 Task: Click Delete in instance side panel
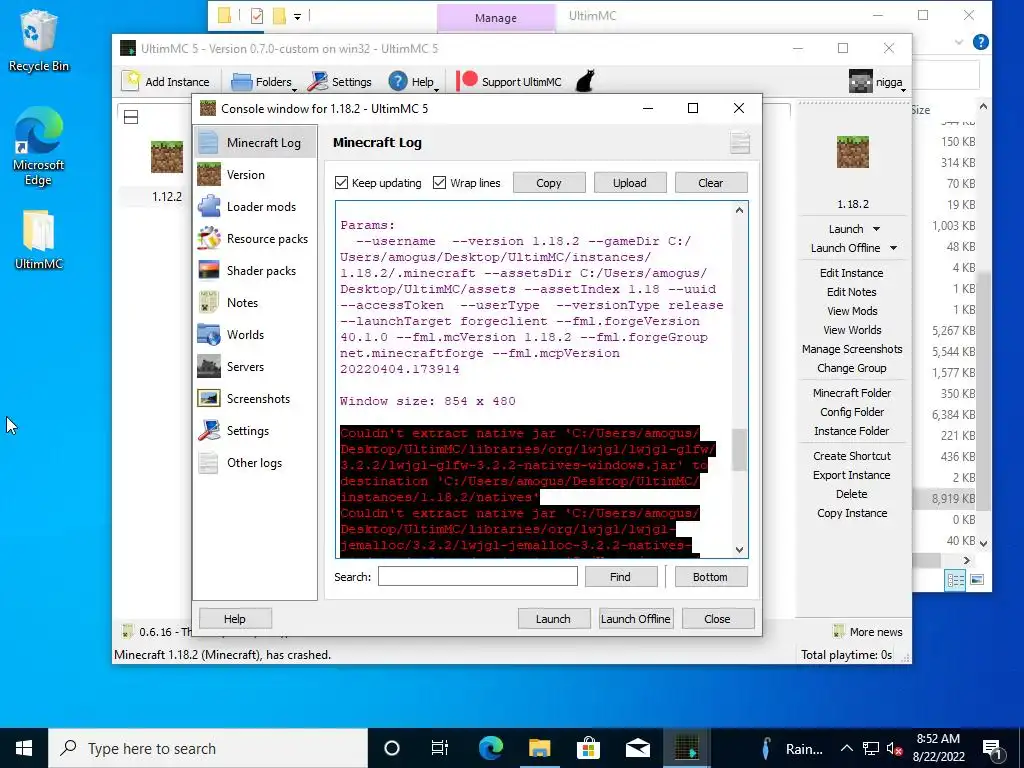(852, 494)
